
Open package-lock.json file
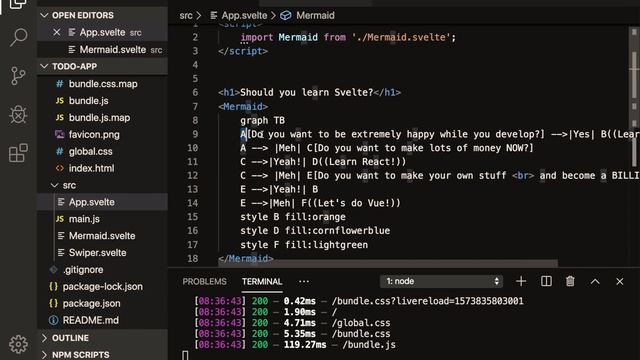(102, 287)
